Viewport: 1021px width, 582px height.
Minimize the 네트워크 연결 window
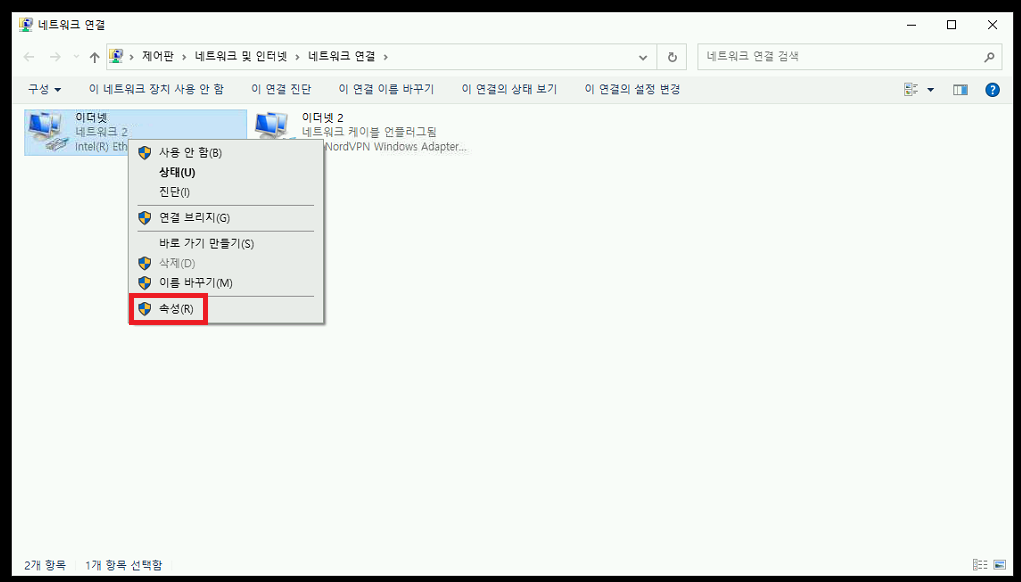point(912,25)
